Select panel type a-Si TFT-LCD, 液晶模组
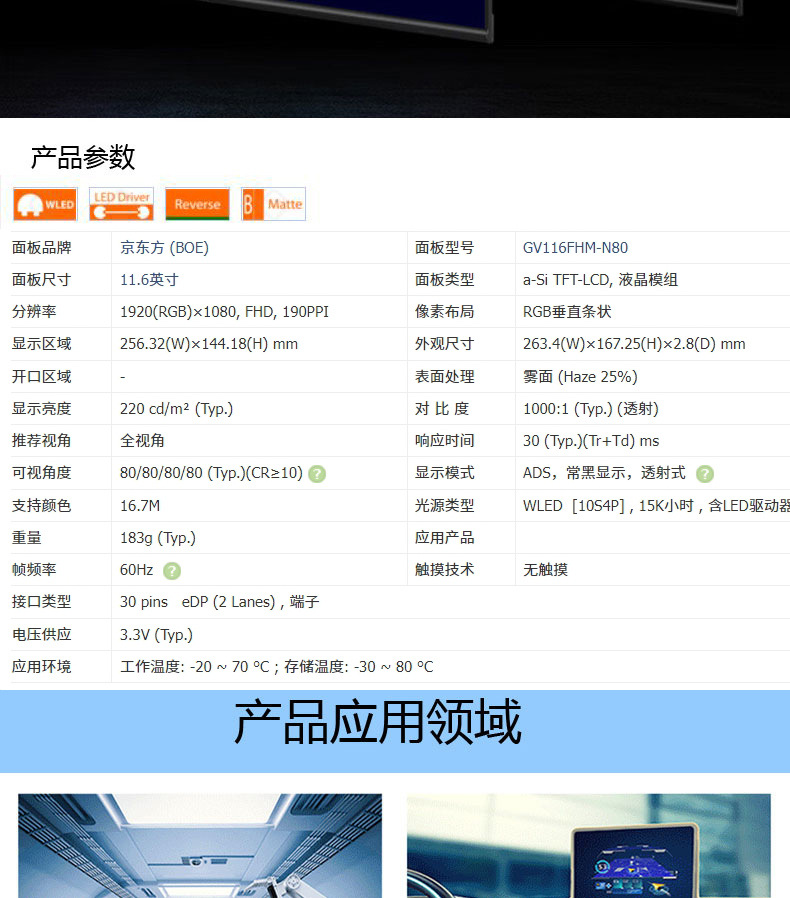Viewport: 790px width, 898px height. point(600,279)
